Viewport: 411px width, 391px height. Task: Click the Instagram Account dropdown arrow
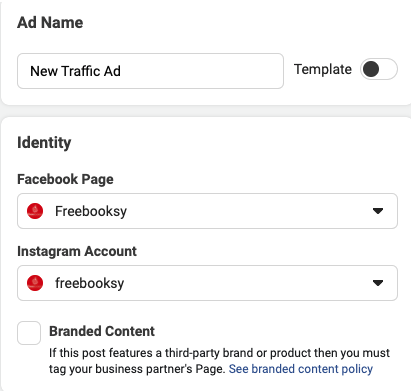click(378, 283)
